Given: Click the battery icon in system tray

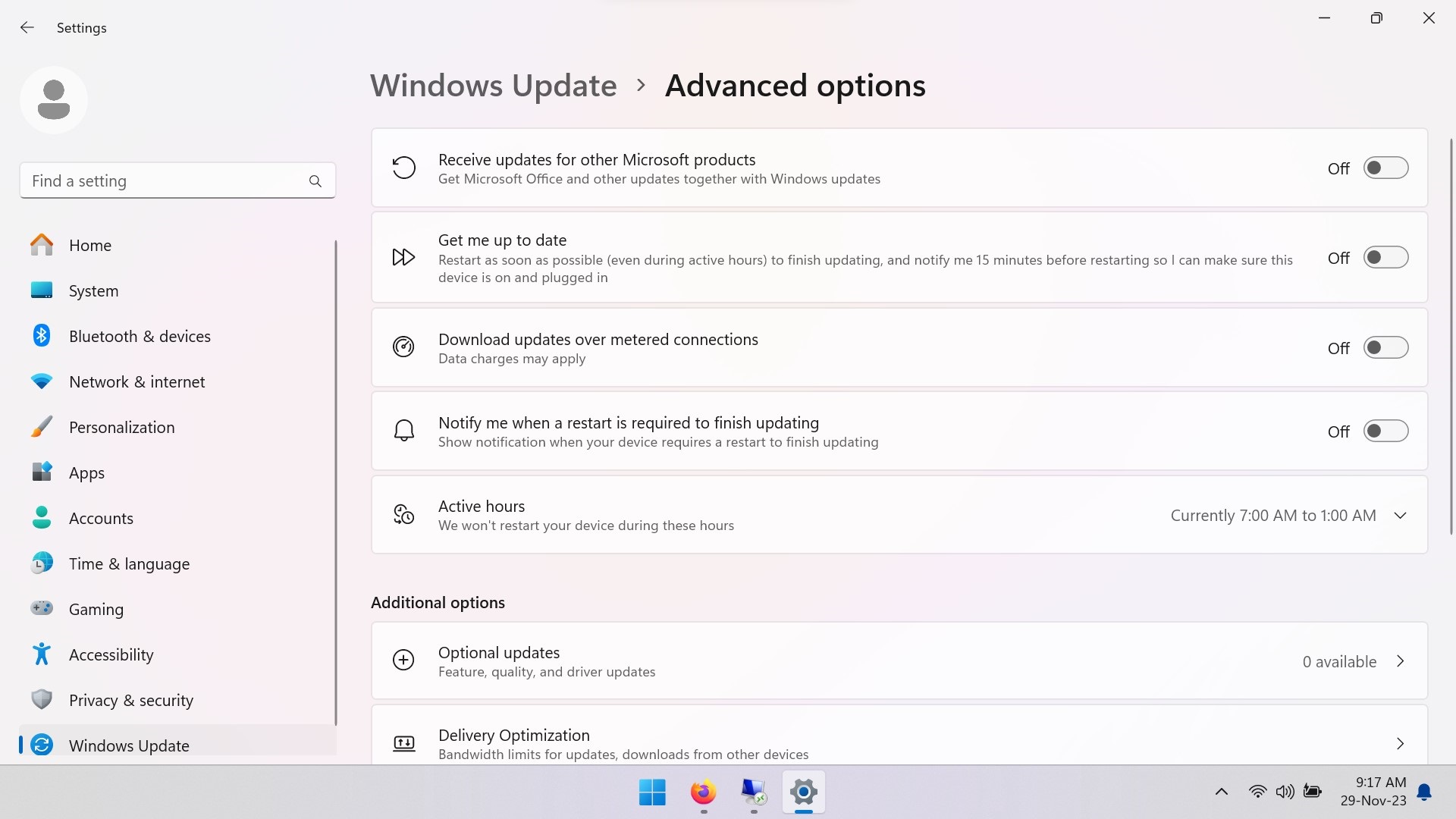Looking at the screenshot, I should coord(1313,792).
